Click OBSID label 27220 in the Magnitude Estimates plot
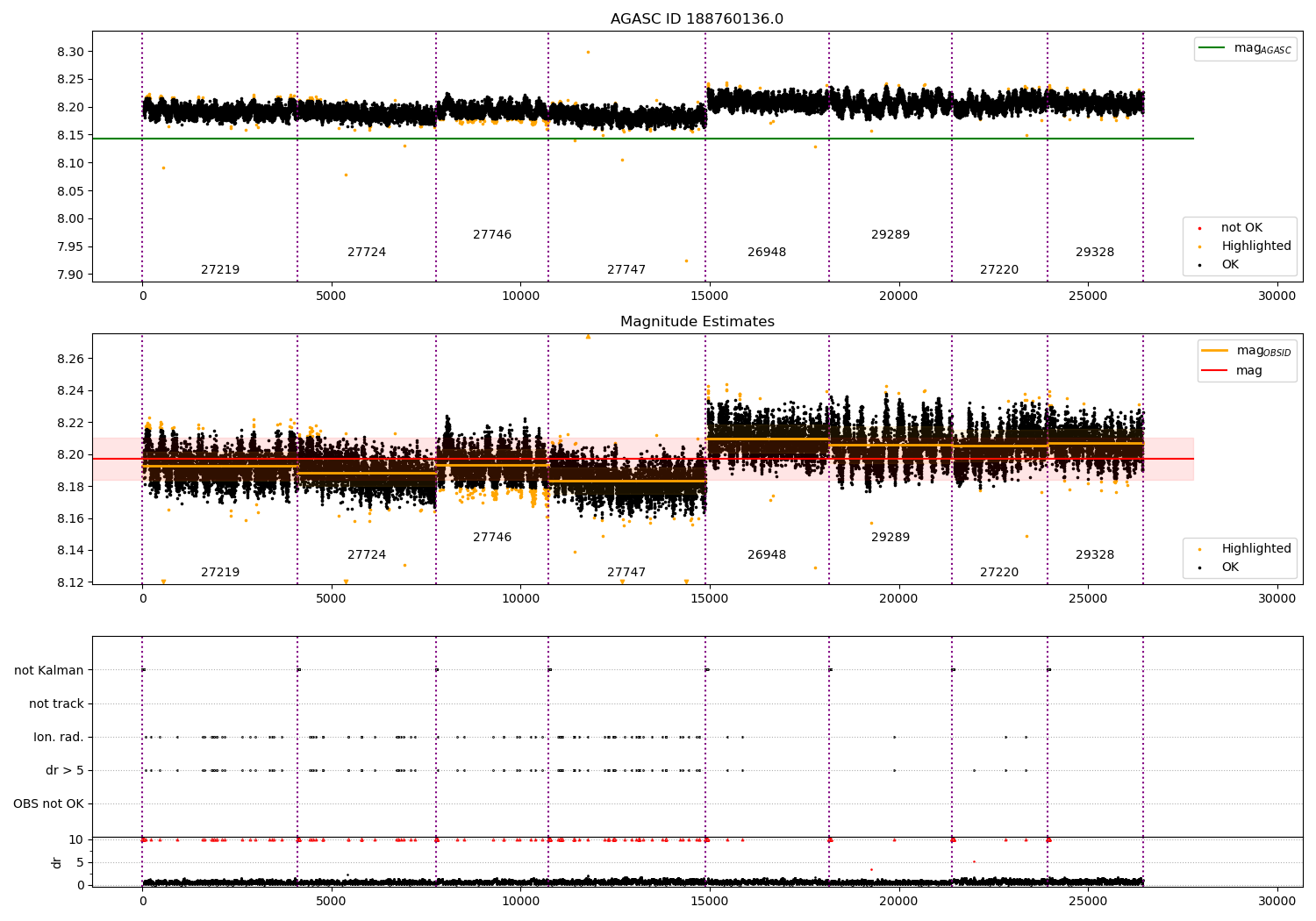The height and width of the screenshot is (921, 1316). pyautogui.click(x=999, y=573)
